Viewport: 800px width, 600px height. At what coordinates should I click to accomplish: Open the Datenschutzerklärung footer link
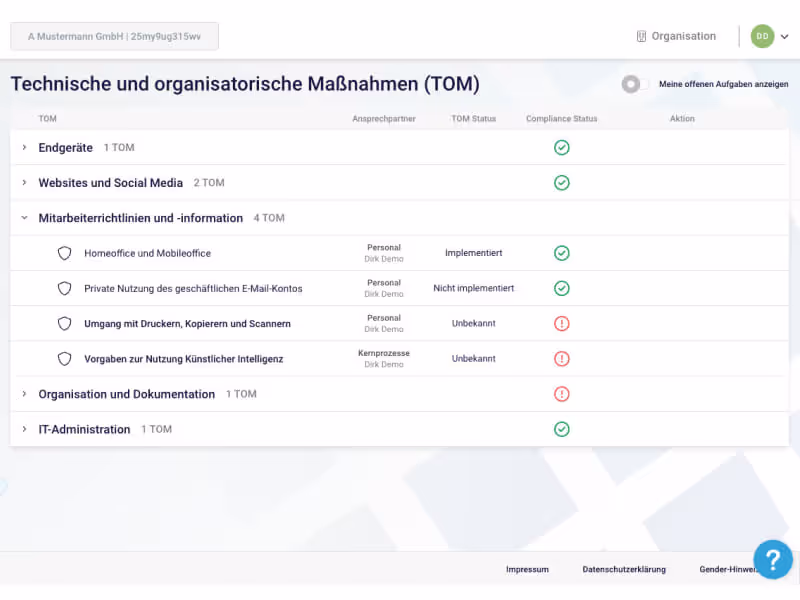click(624, 569)
